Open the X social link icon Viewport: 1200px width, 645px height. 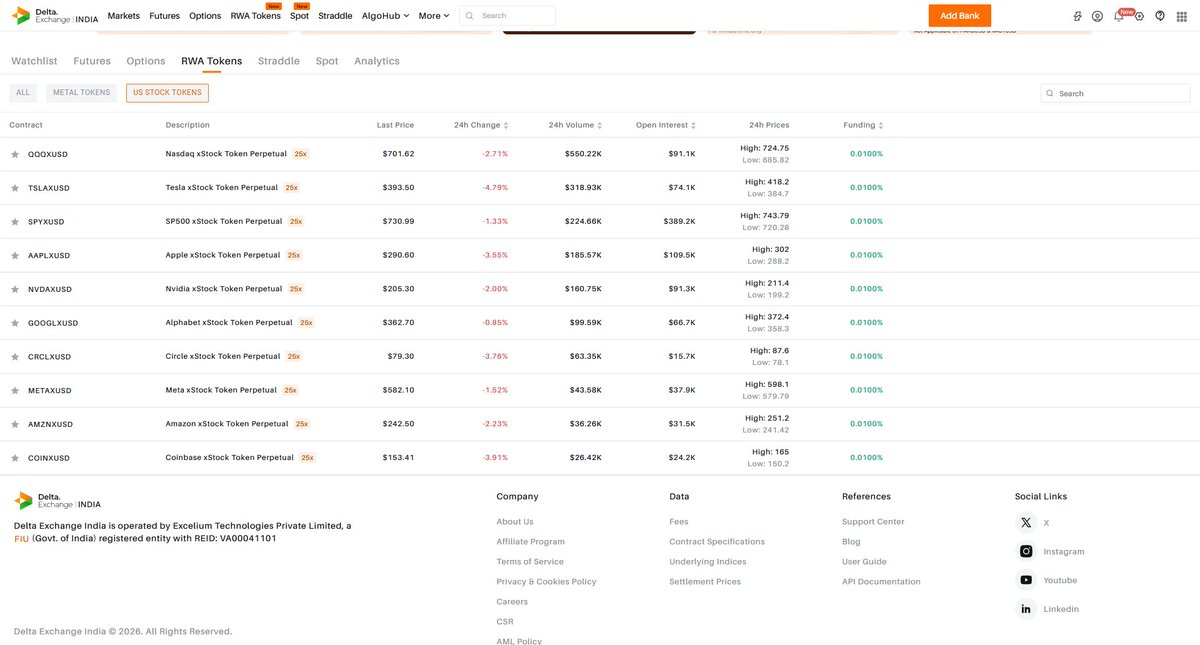click(1026, 522)
